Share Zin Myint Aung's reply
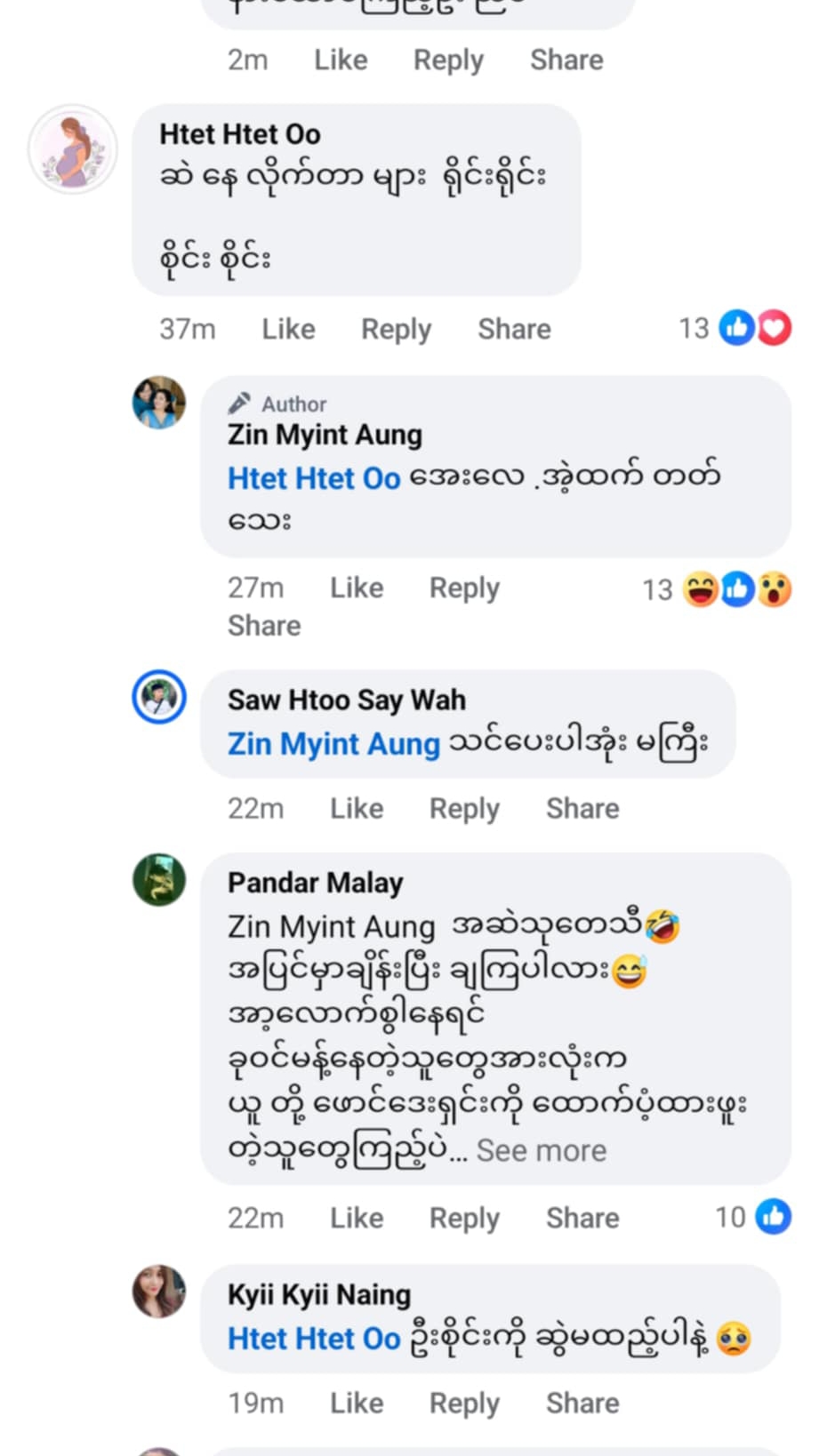 [264, 626]
